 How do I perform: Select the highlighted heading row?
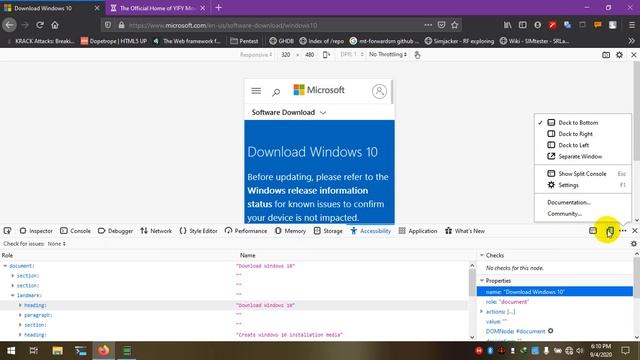click(x=234, y=305)
